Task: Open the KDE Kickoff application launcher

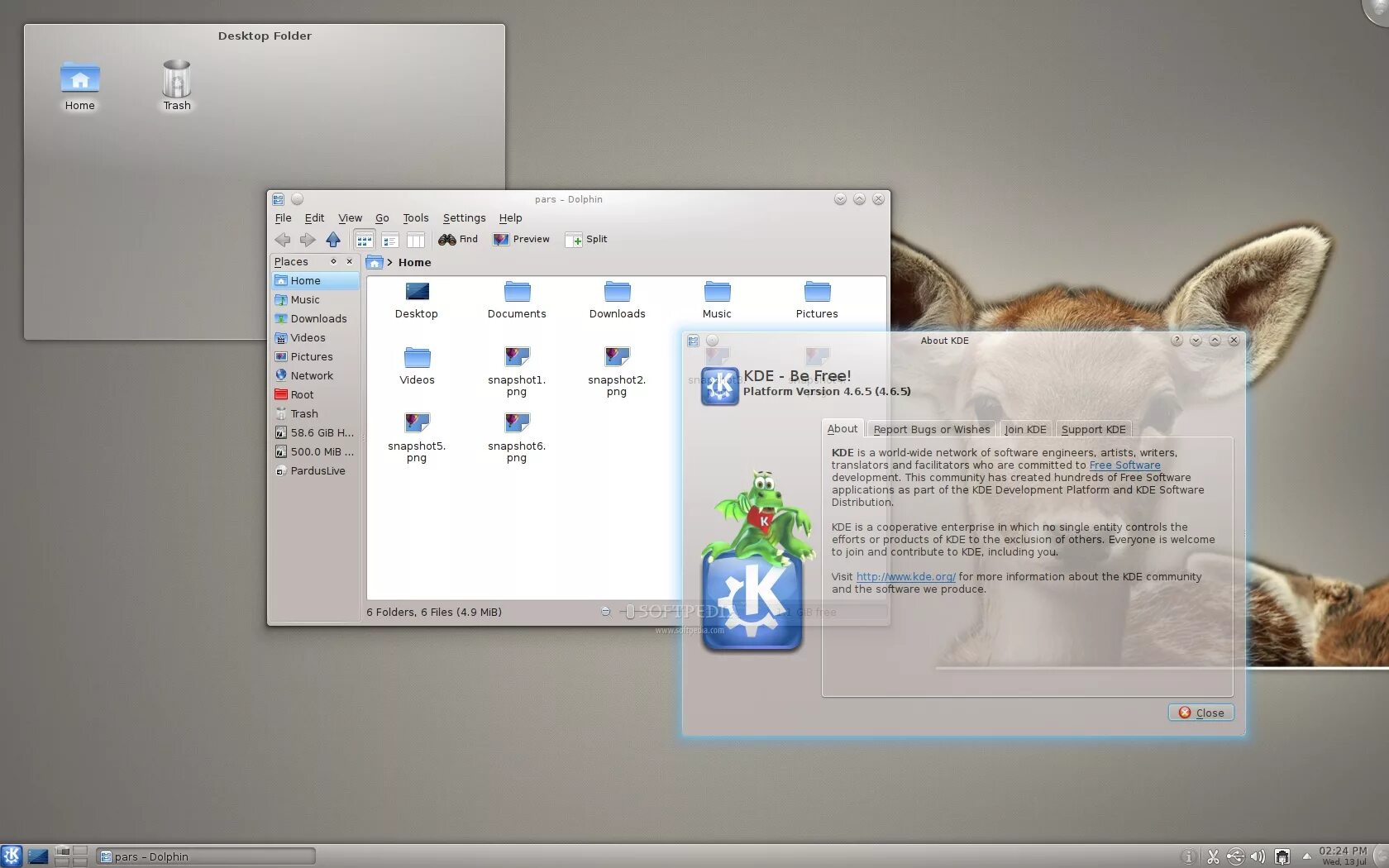Action: click(x=12, y=856)
